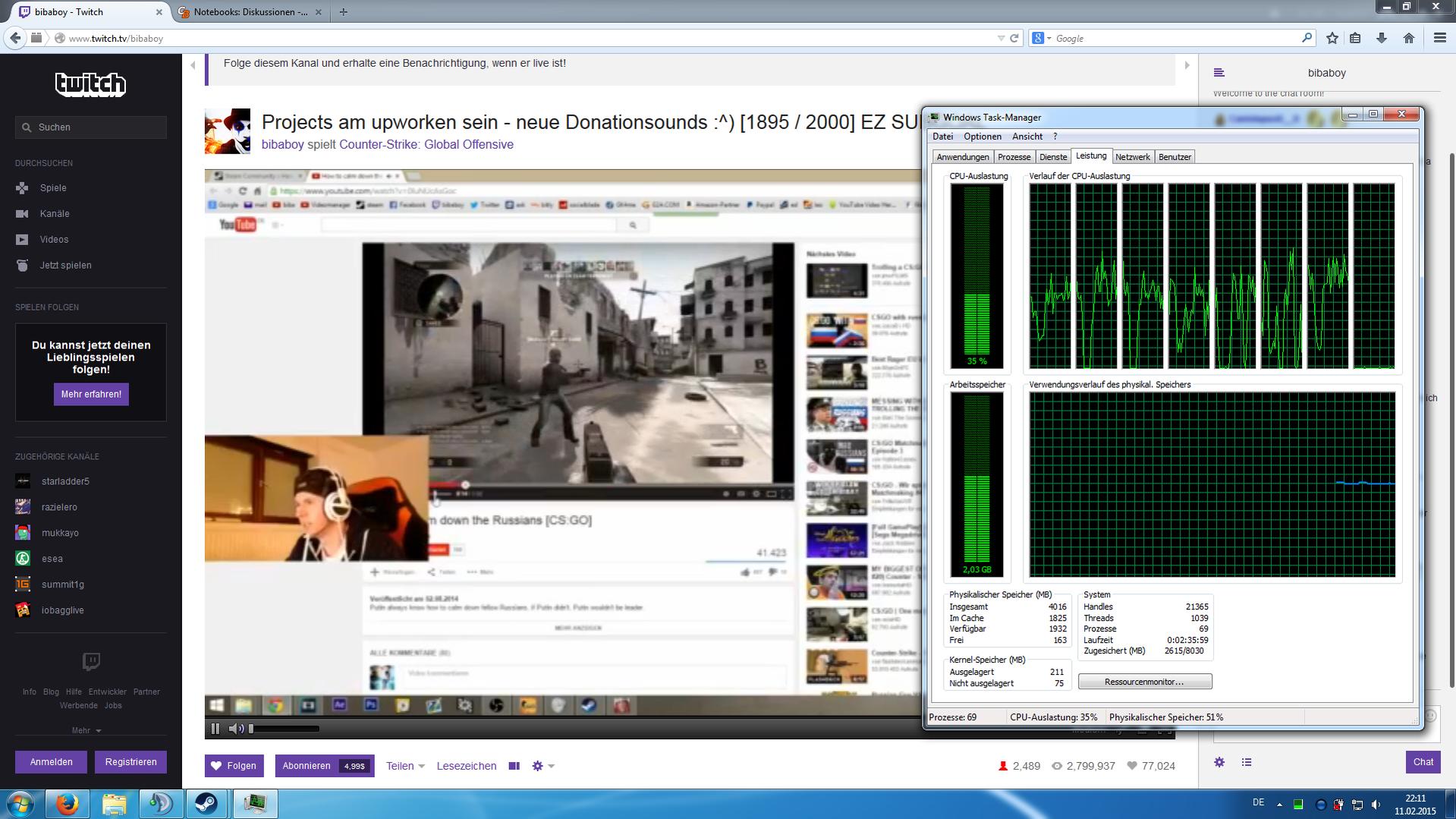Collapse the chat column with the arrow
Image resolution: width=1456 pixels, height=819 pixels.
point(1187,65)
